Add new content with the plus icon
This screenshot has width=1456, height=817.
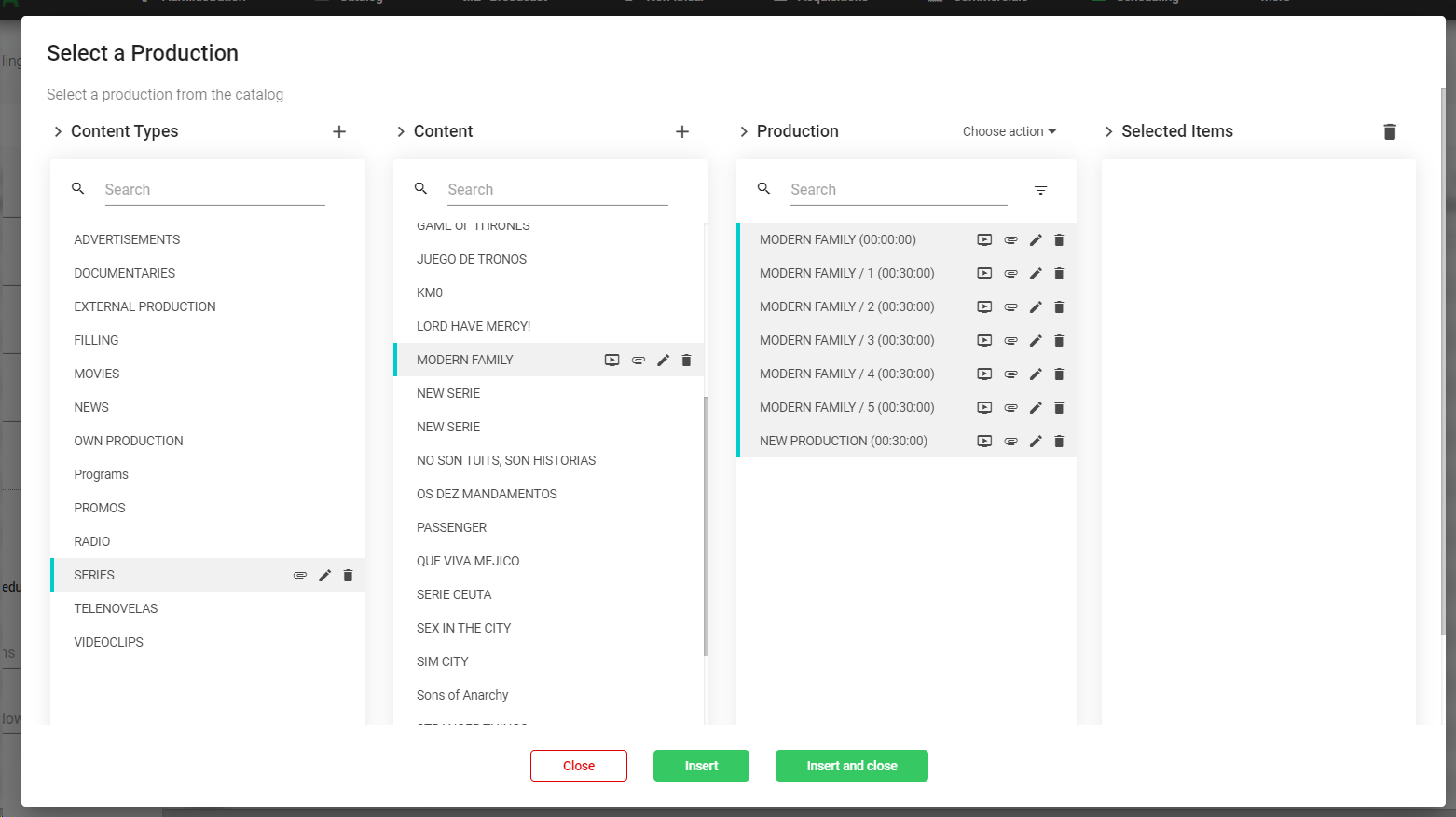click(682, 131)
